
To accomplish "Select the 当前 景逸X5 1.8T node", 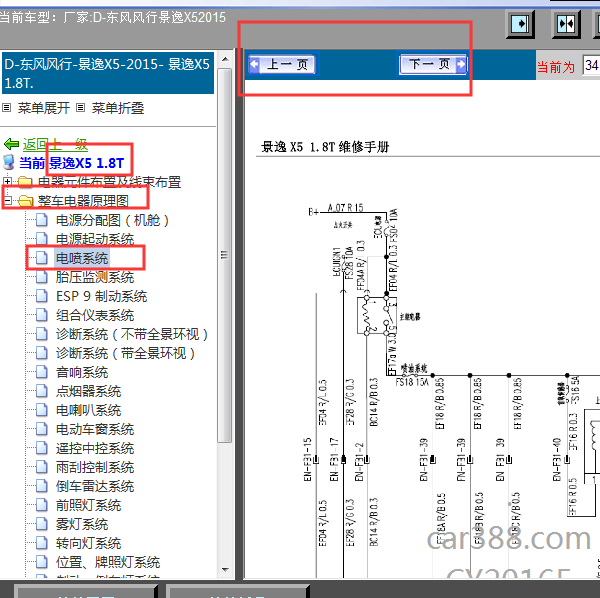I will pos(72,163).
